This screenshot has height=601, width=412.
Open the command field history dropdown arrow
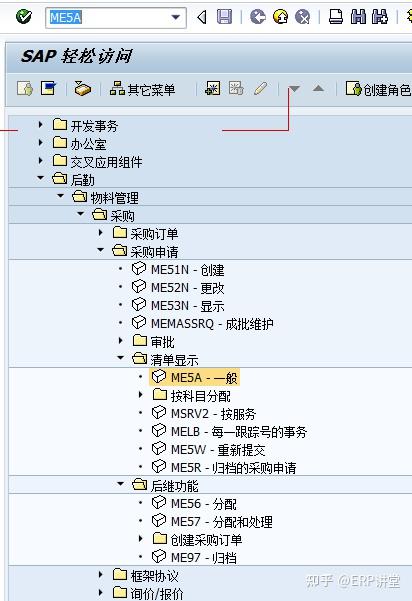pos(176,18)
